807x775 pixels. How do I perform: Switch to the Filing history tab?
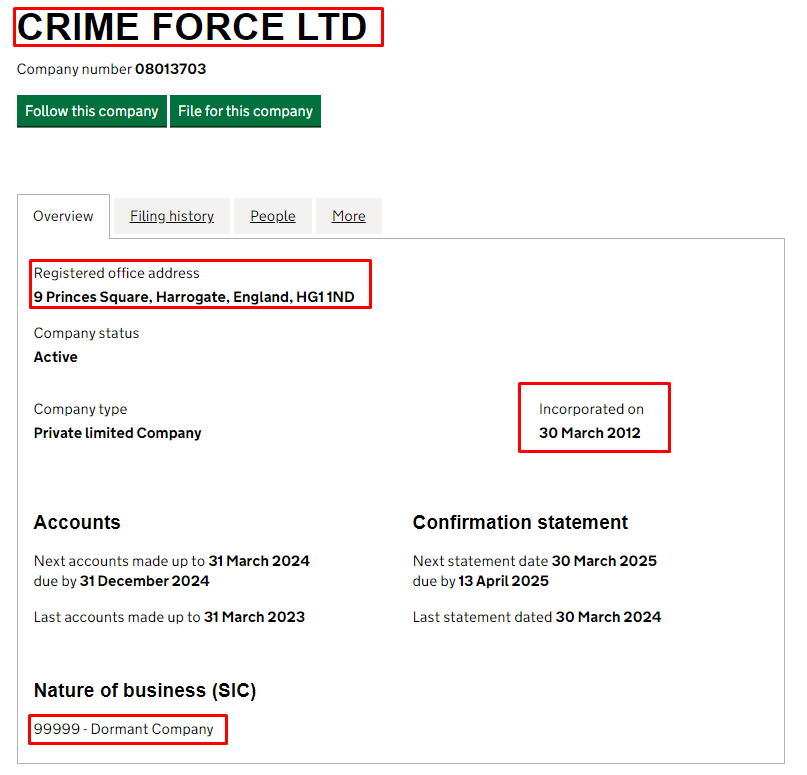pos(172,216)
